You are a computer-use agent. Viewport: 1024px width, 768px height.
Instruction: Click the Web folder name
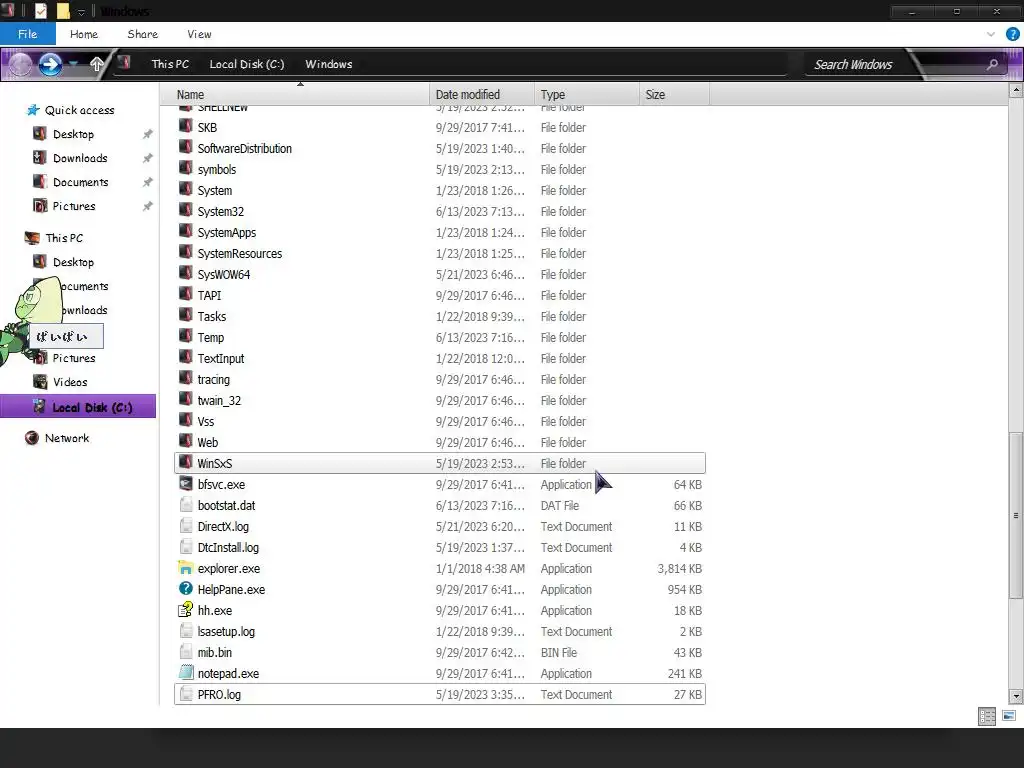208,442
